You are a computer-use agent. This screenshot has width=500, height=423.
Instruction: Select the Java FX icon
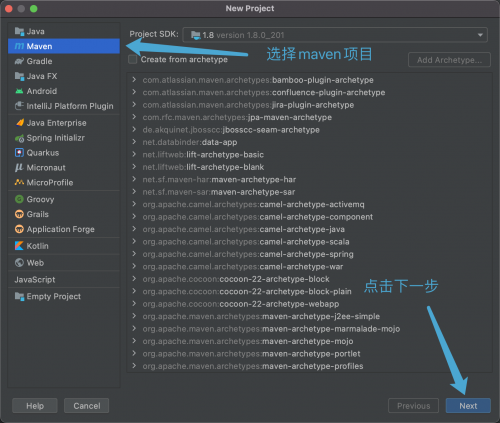pyautogui.click(x=19, y=76)
